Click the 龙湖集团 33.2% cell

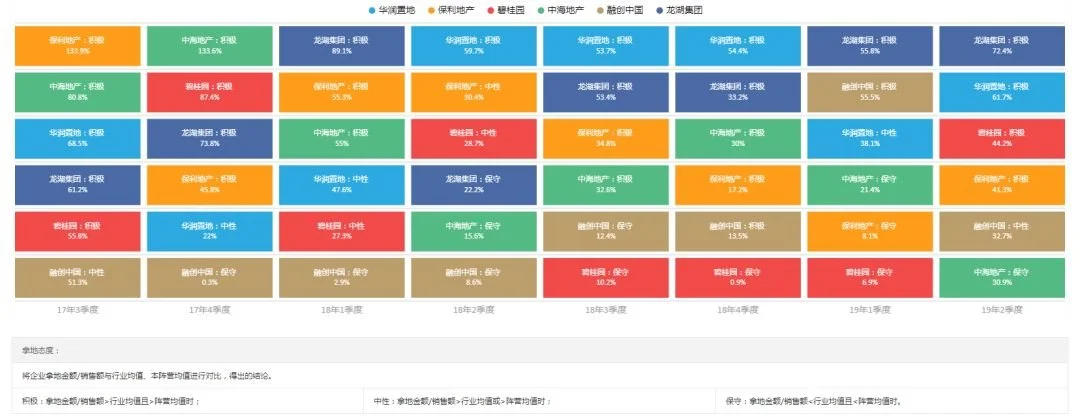pyautogui.click(x=738, y=92)
